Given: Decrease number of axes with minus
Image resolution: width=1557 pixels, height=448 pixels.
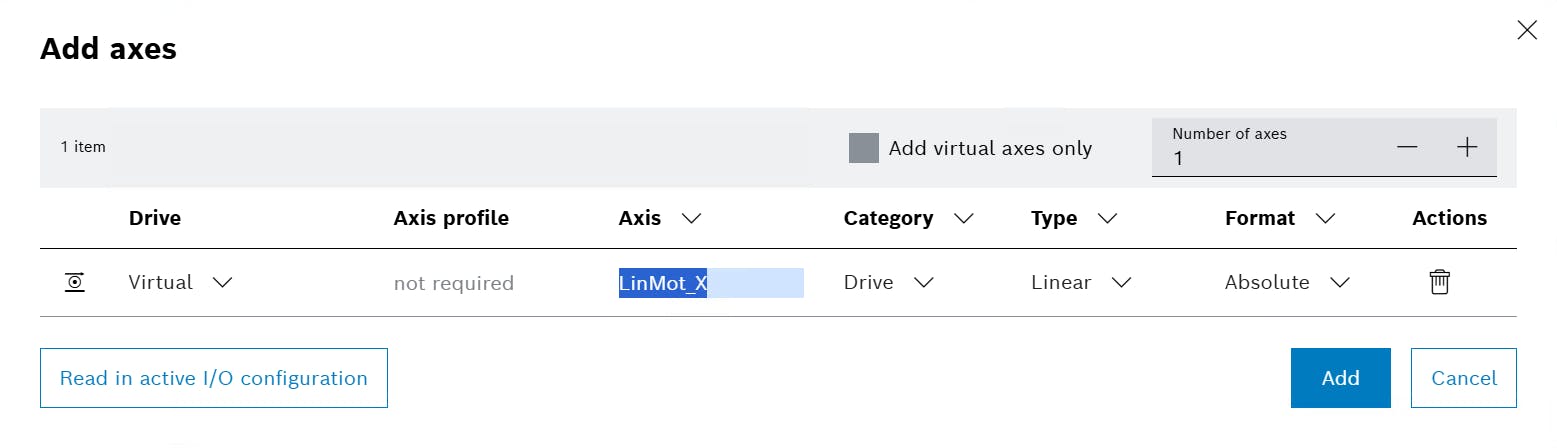Looking at the screenshot, I should (1407, 147).
